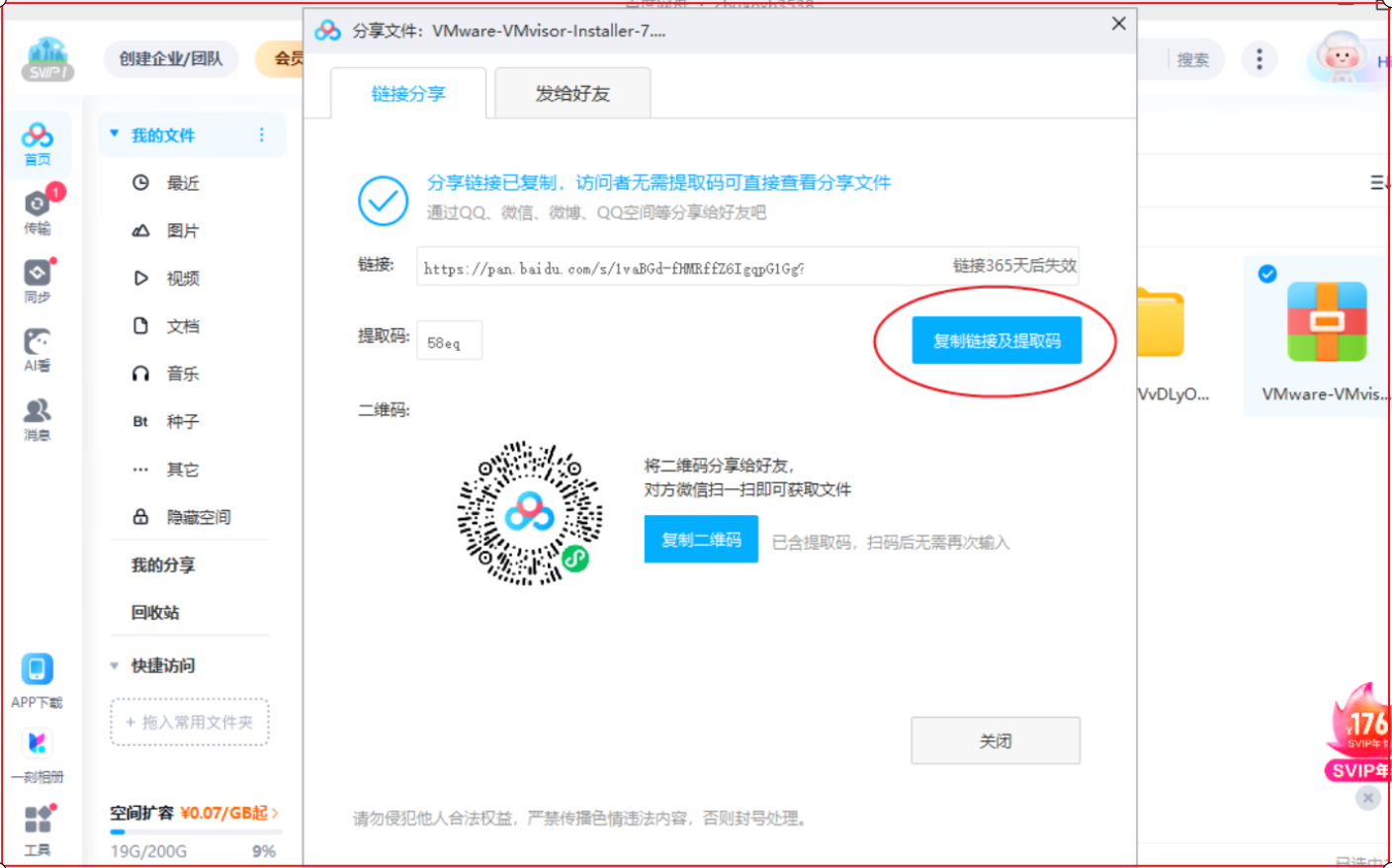Click the 复制二维码 button
The height and width of the screenshot is (868, 1392).
tap(701, 540)
